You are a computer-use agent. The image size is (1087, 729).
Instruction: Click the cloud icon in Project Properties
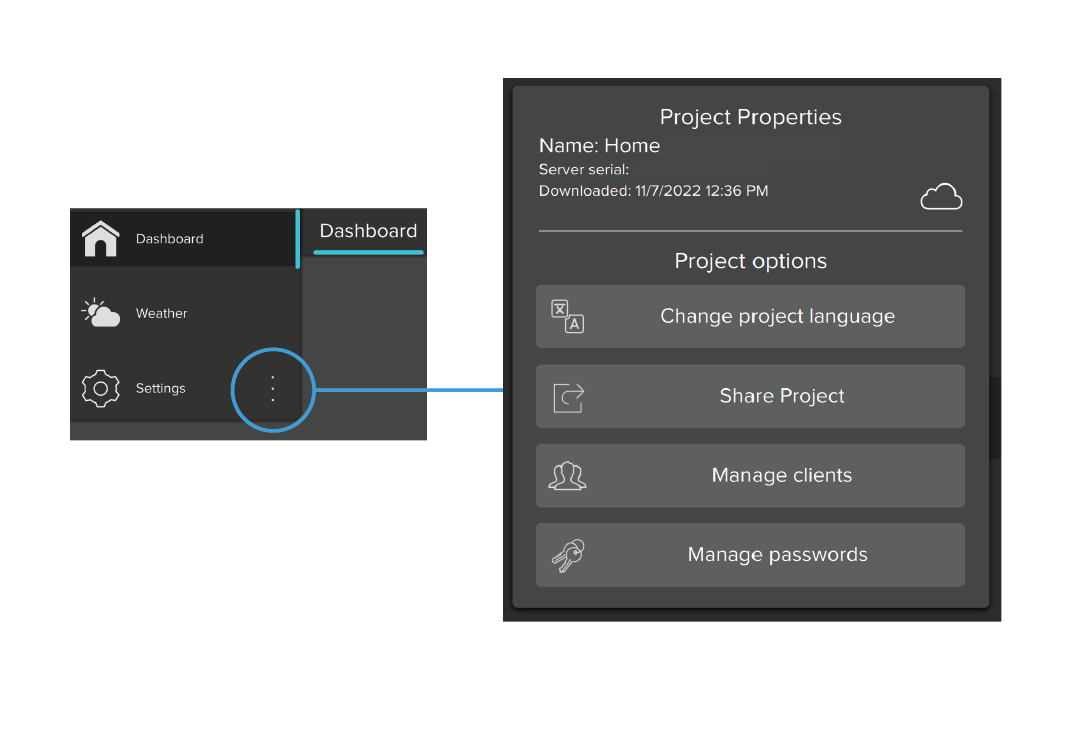point(941,198)
